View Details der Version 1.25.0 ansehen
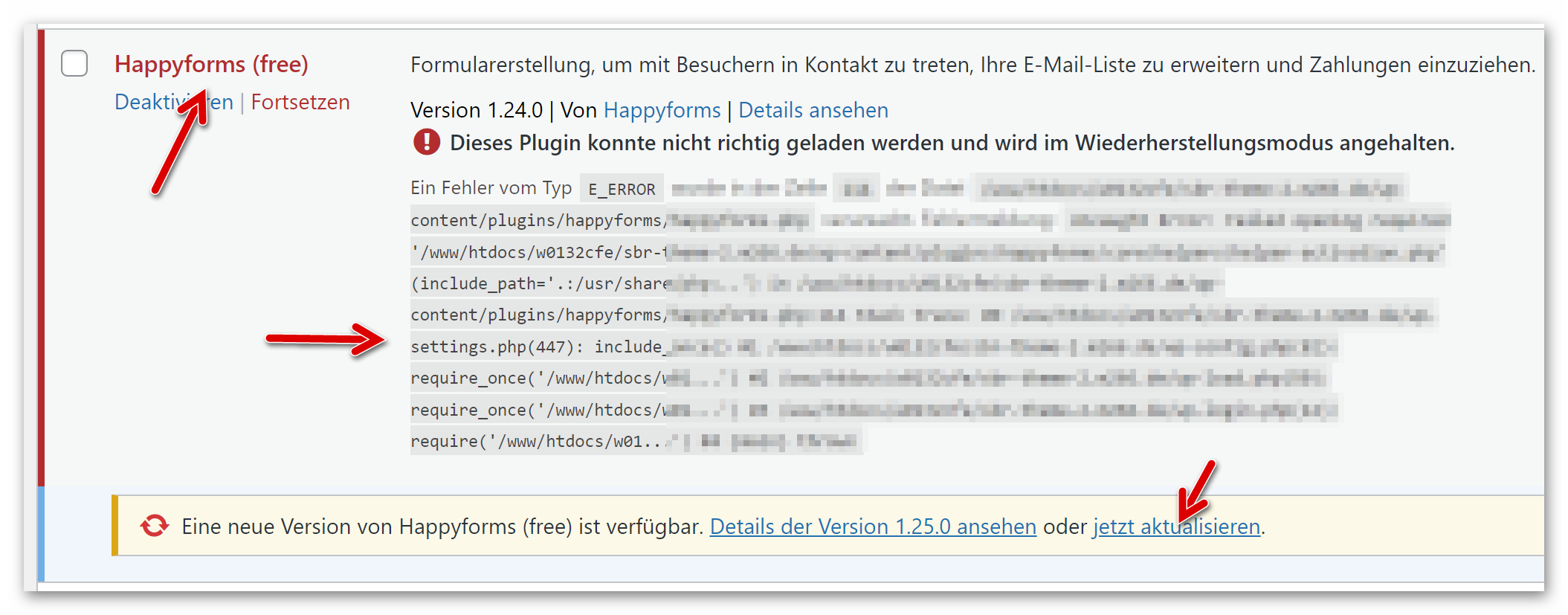Screen dimensions: 1568x615 [x=873, y=527]
